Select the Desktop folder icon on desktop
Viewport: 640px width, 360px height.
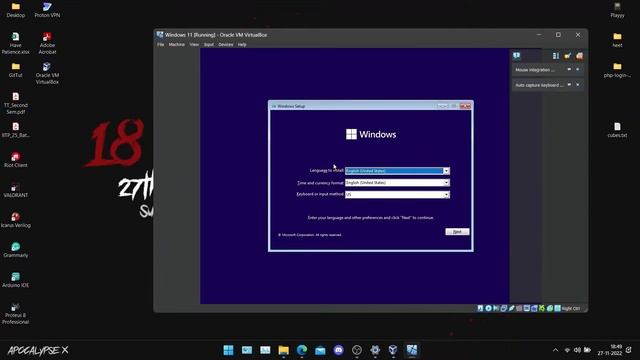(x=16, y=10)
